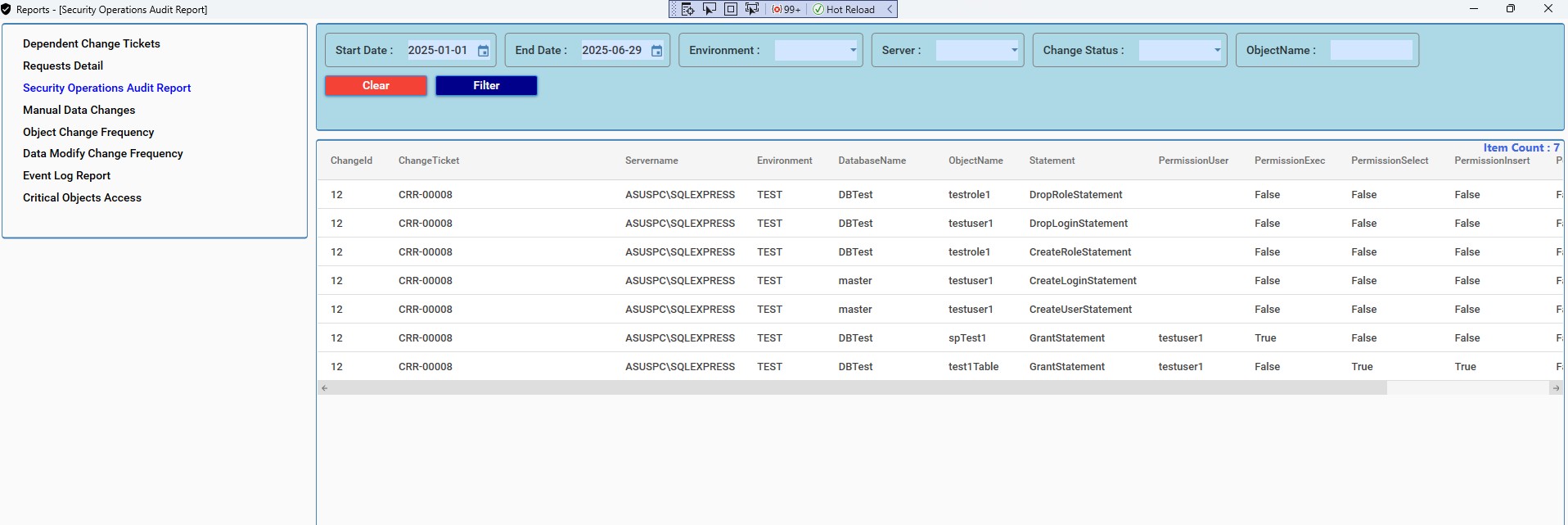Image resolution: width=1568 pixels, height=525 pixels.
Task: Open the End Date calendar picker
Action: pyautogui.click(x=656, y=51)
